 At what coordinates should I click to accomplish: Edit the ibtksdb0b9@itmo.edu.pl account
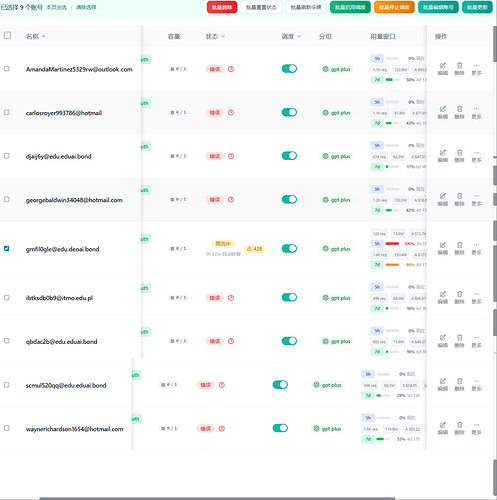coord(443,298)
